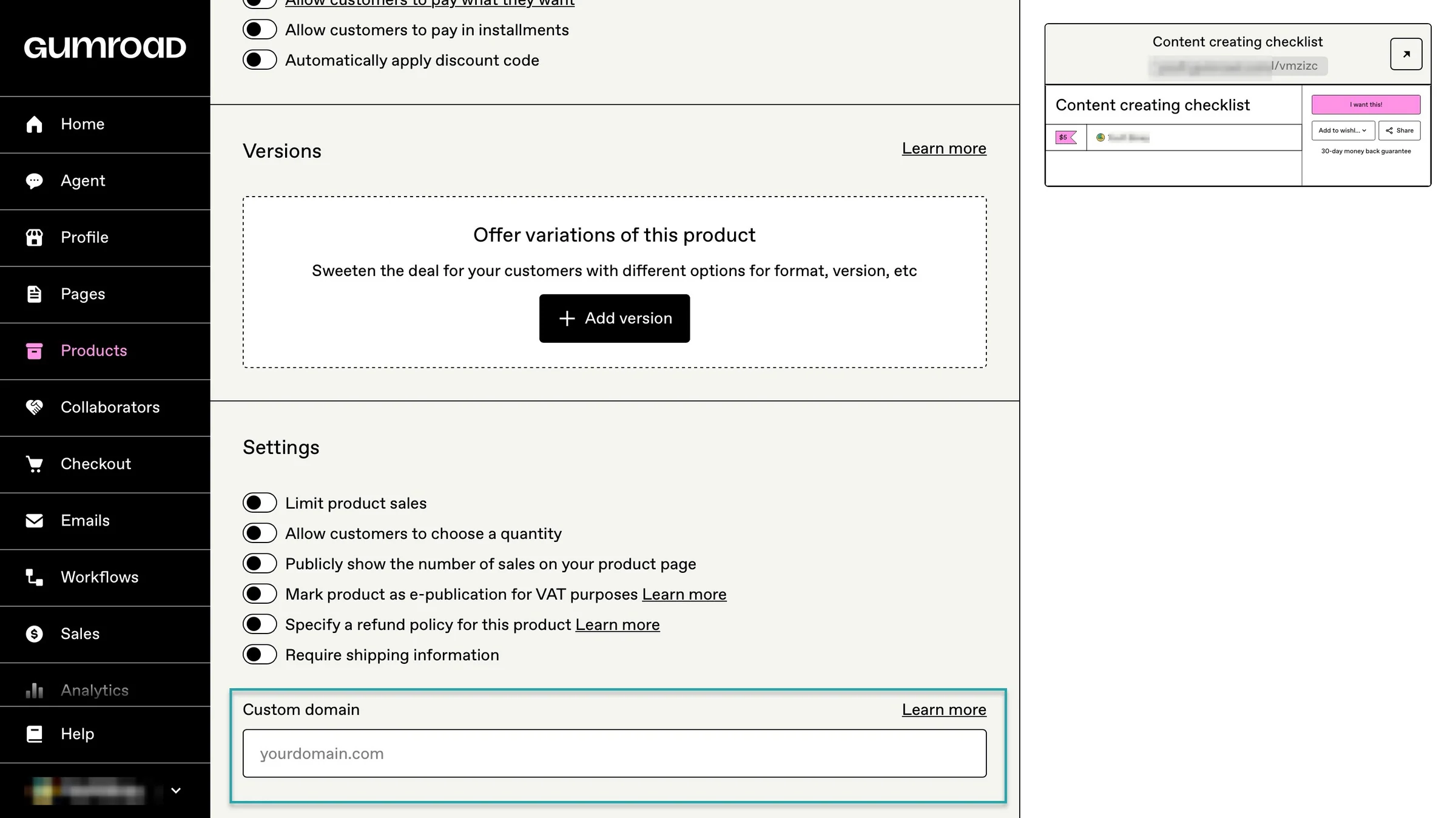Viewport: 1456px width, 818px height.
Task: Toggle automatically apply discount code
Action: 260,60
